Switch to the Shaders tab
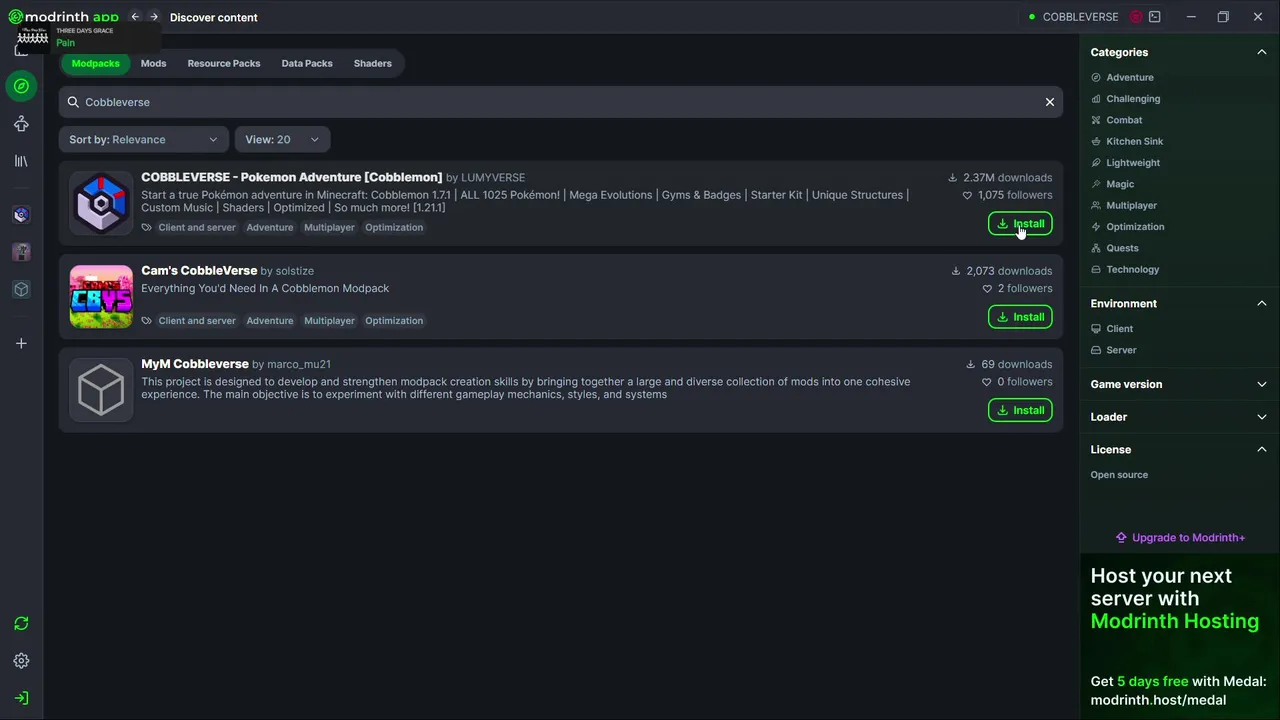The width and height of the screenshot is (1280, 720). [x=372, y=63]
